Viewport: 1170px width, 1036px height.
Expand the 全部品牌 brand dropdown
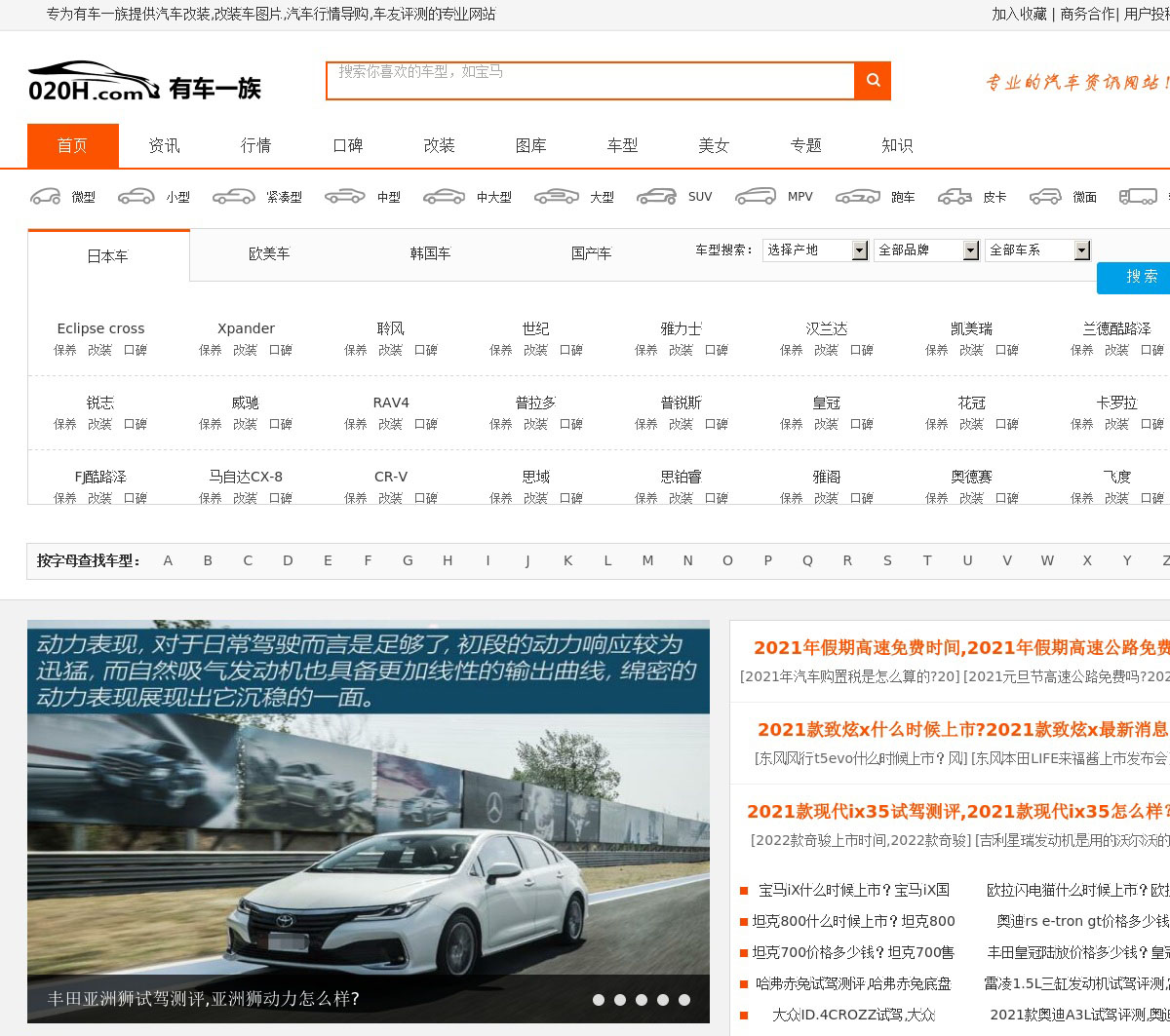coord(927,250)
